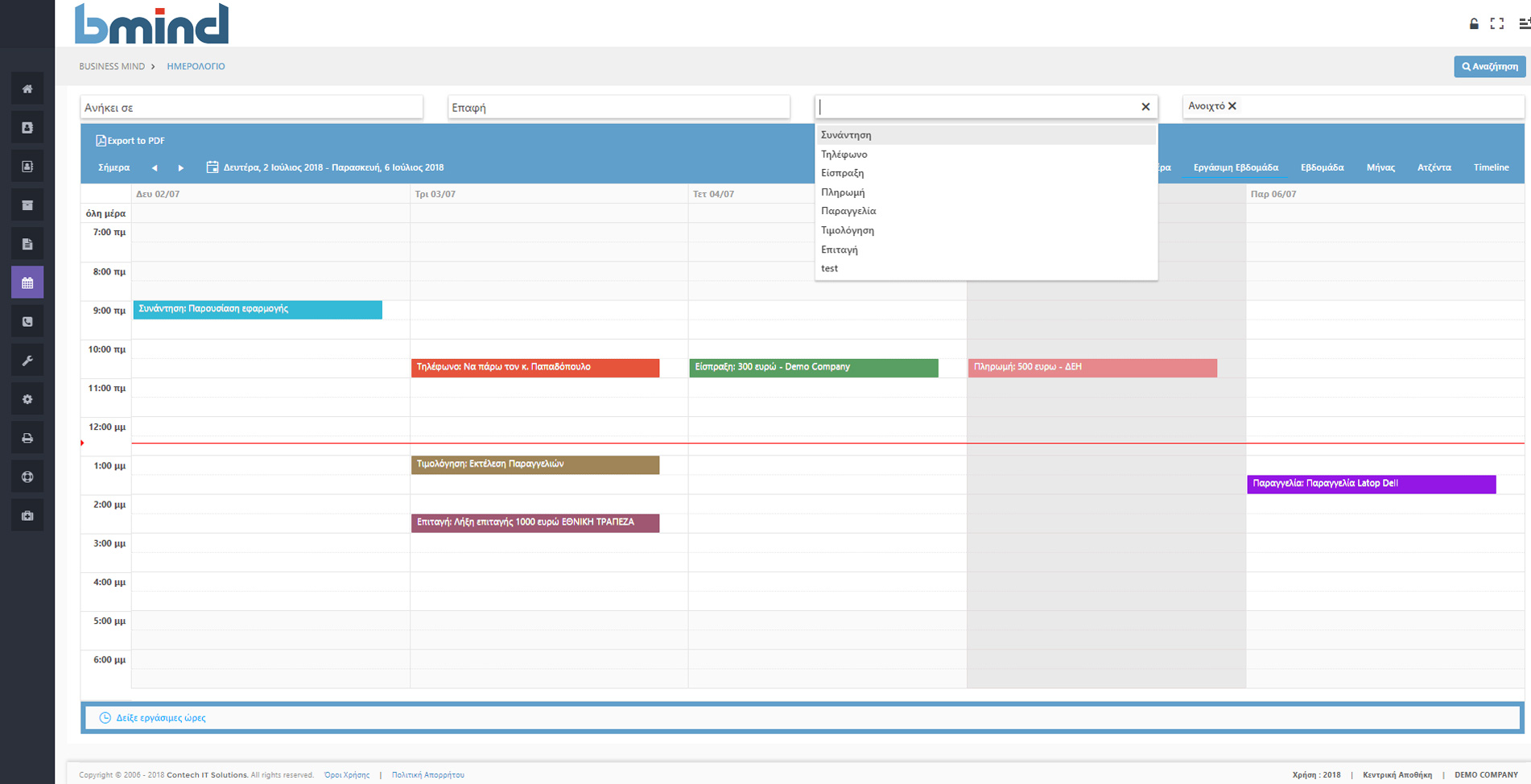
Task: Remove the 'Ανοιχτό' filter tag
Action: coord(1232,106)
